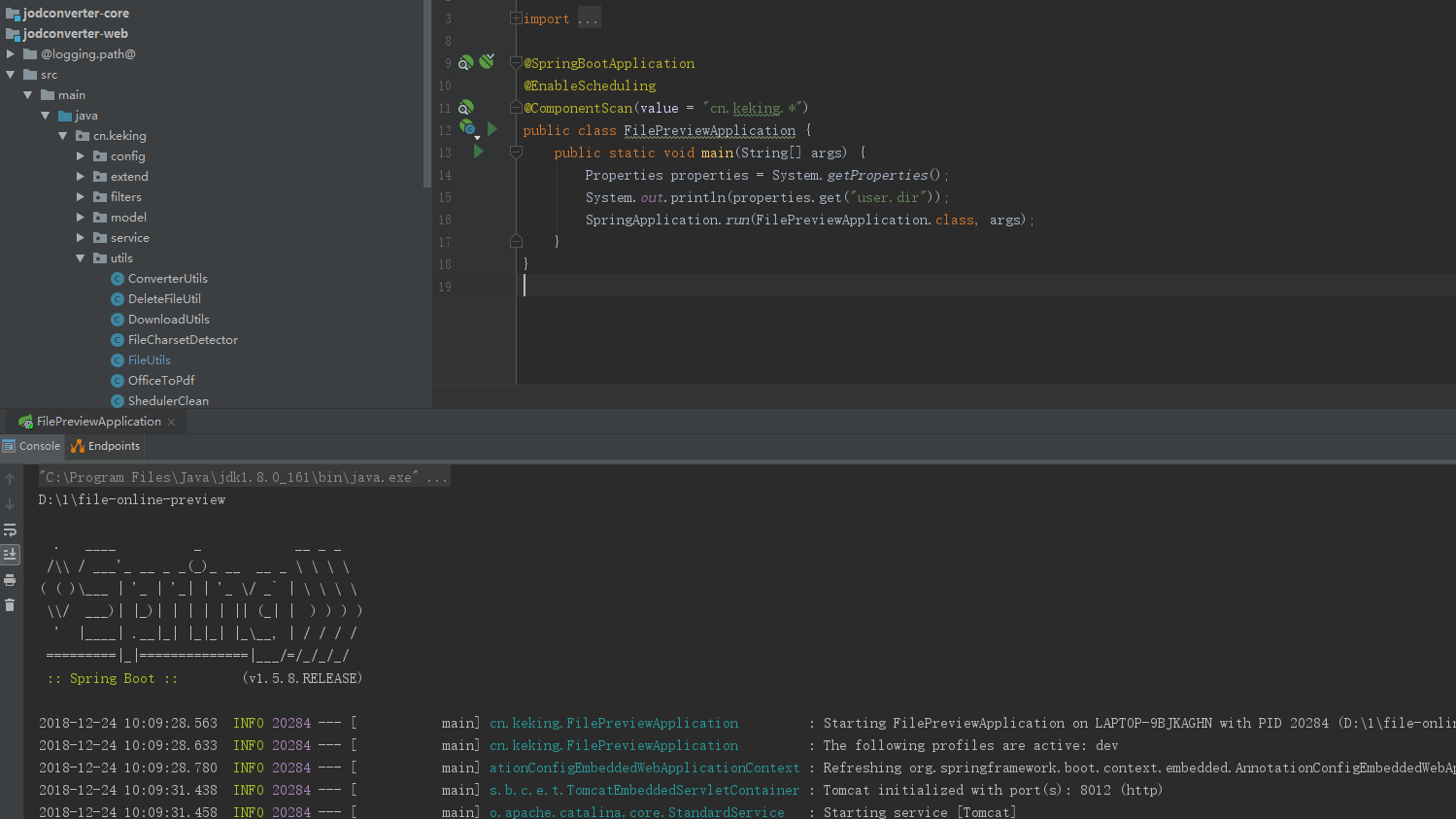This screenshot has width=1456, height=819.
Task: Expand folded import statements
Action: 516,18
